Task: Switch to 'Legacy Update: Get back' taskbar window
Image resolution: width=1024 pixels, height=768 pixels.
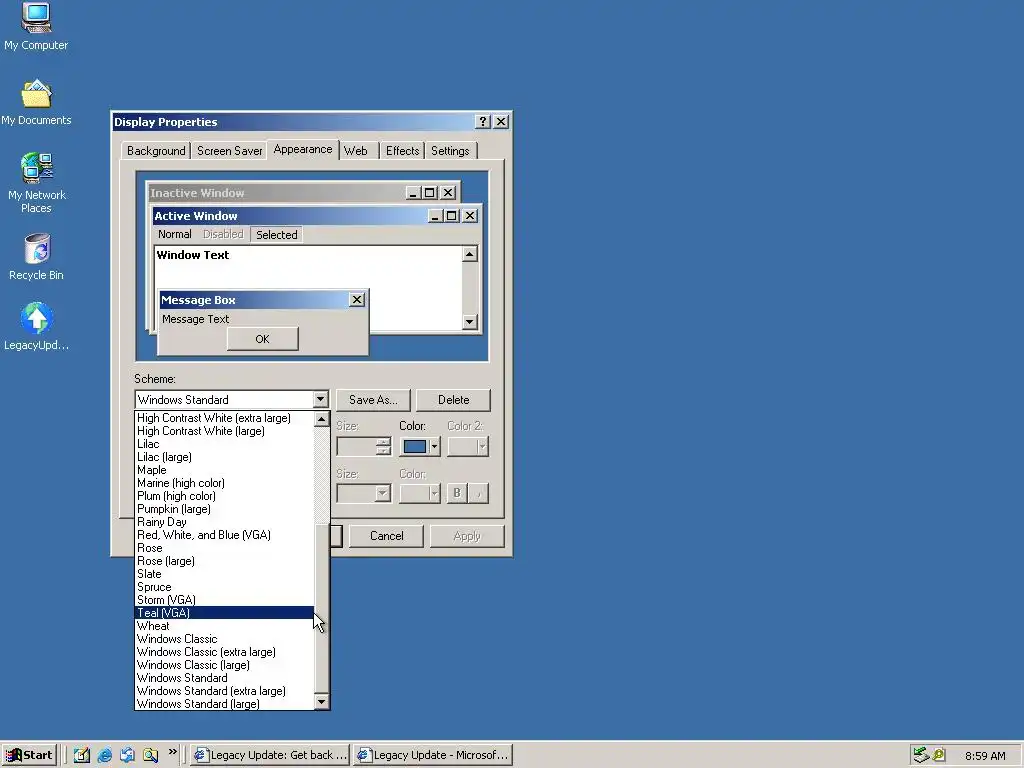Action: [270, 755]
